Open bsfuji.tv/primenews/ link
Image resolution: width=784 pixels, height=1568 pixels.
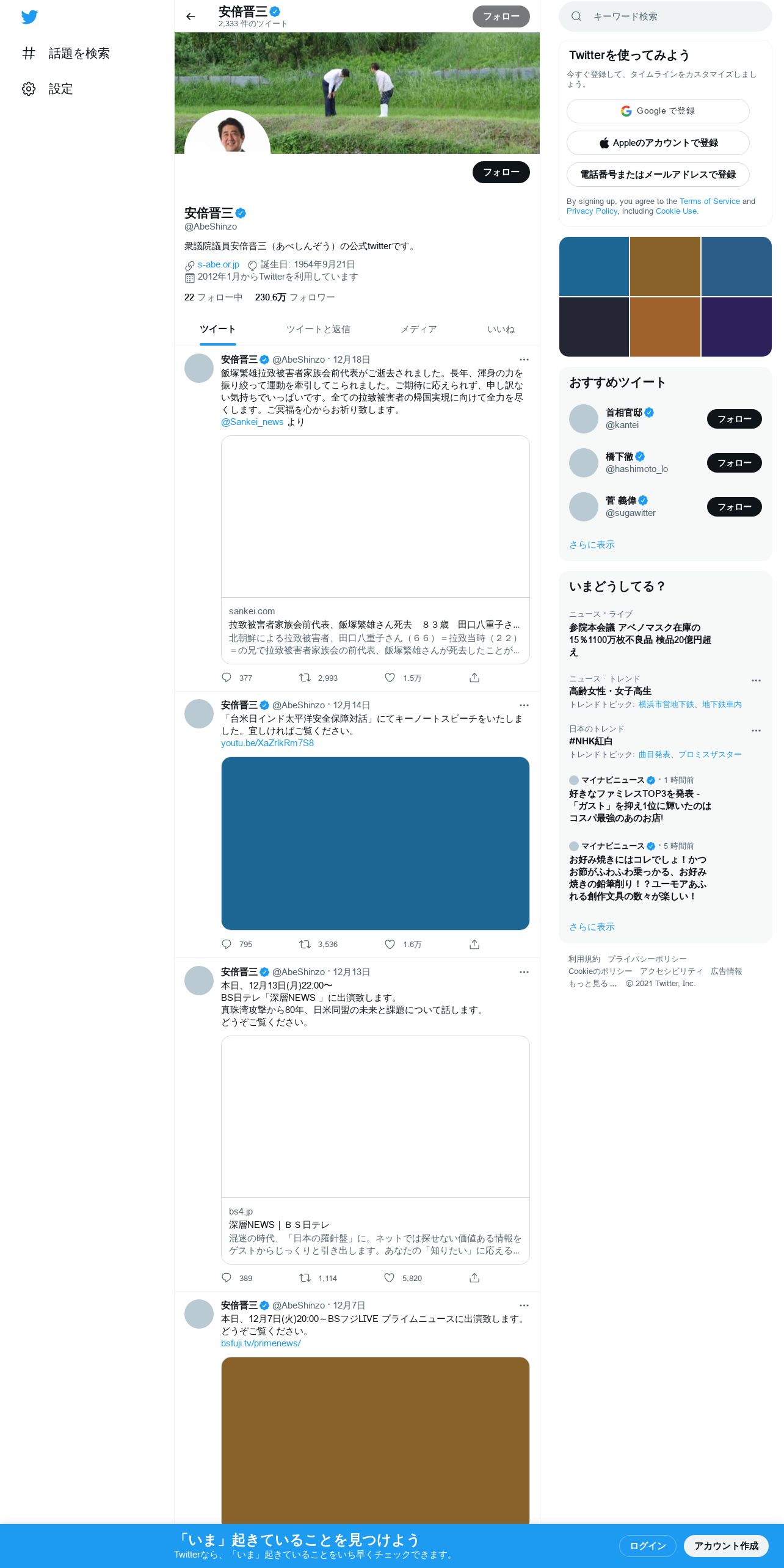pos(261,1343)
